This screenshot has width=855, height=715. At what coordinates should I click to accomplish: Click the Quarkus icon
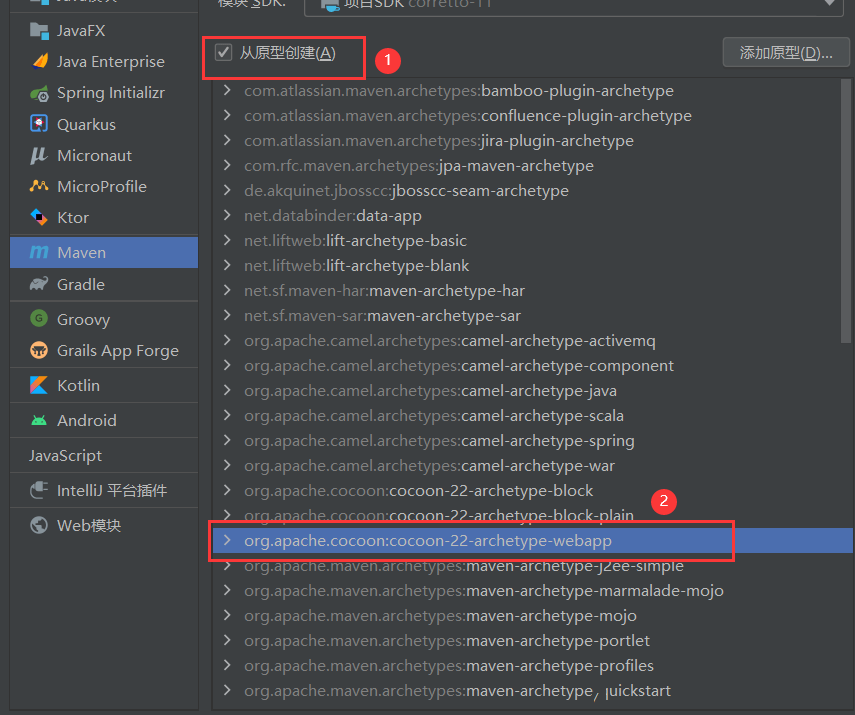point(39,124)
